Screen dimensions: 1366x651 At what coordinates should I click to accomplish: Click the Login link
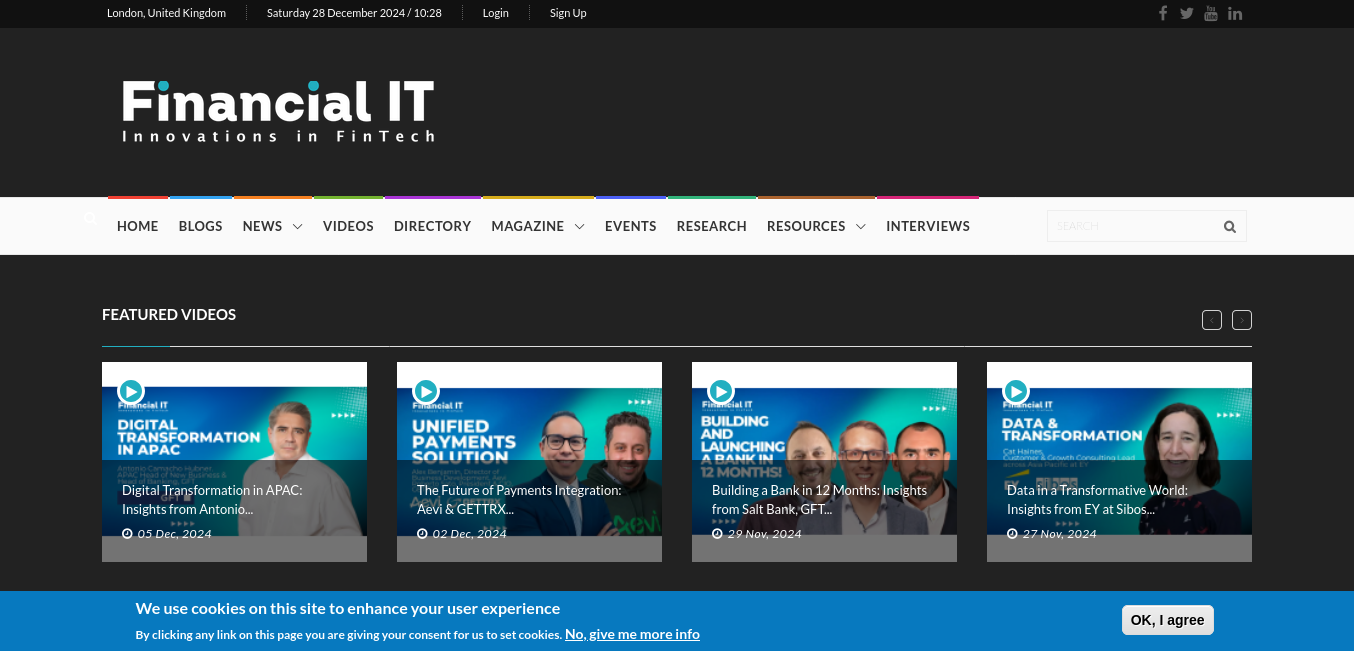[x=496, y=13]
